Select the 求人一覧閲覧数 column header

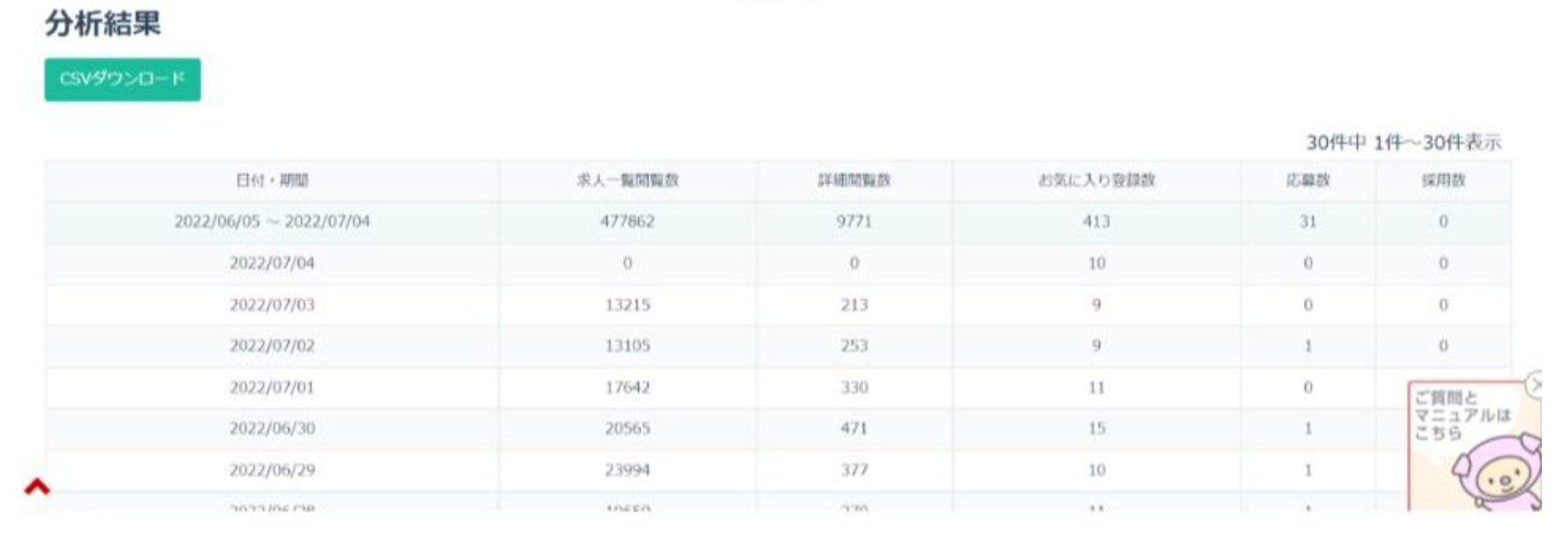click(x=627, y=180)
